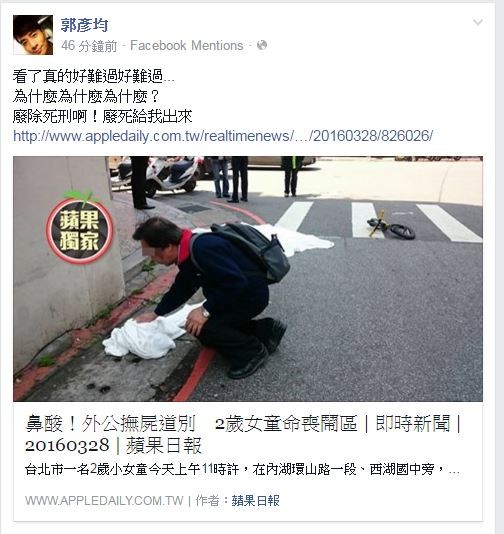The width and height of the screenshot is (504, 534).
Task: Click the 作者 label in the footer
Action: pyautogui.click(x=207, y=501)
